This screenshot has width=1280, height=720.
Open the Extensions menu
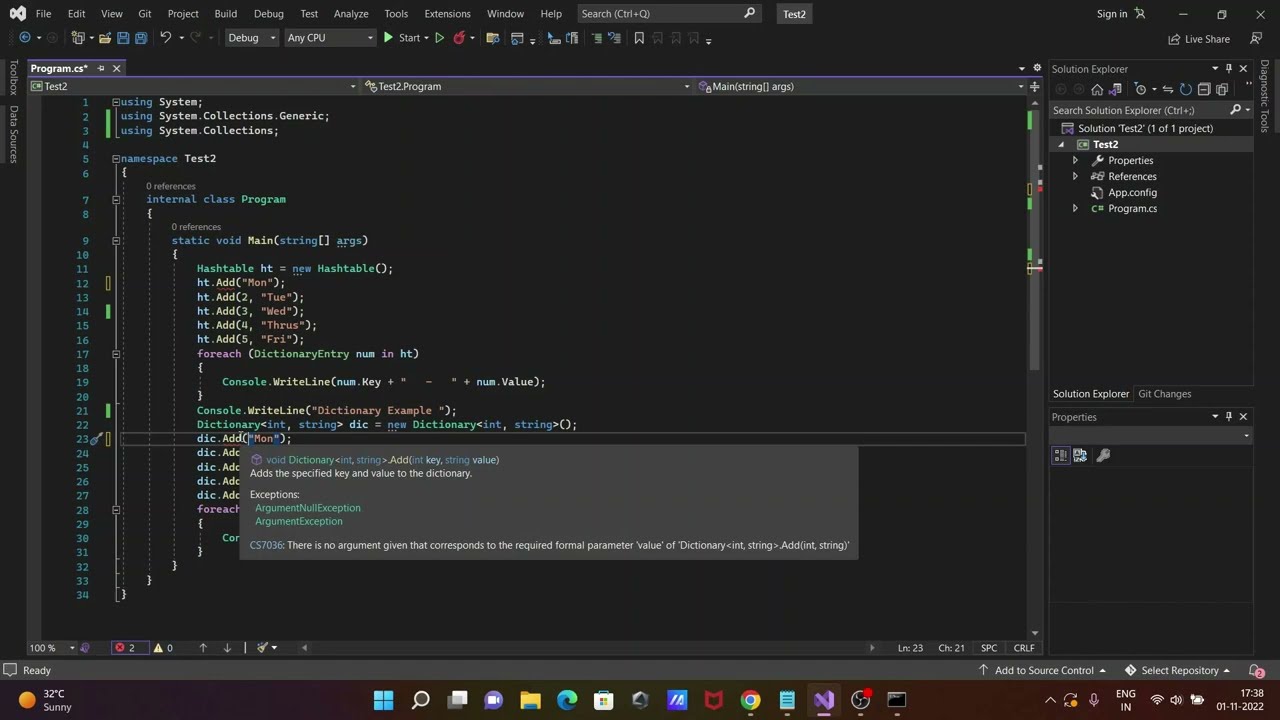coord(447,14)
